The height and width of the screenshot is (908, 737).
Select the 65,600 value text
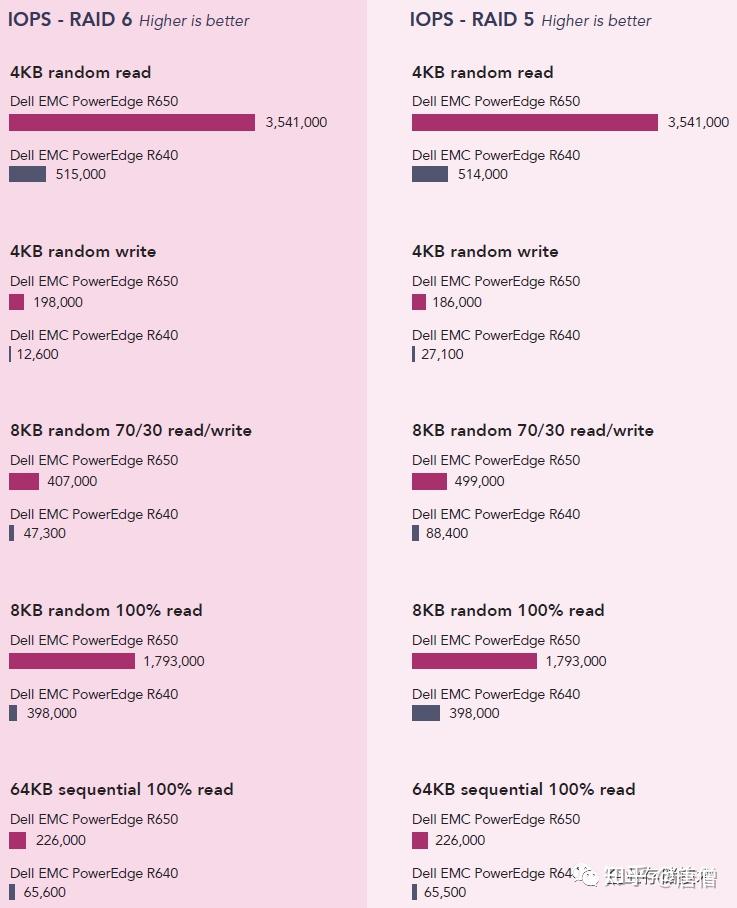45,892
